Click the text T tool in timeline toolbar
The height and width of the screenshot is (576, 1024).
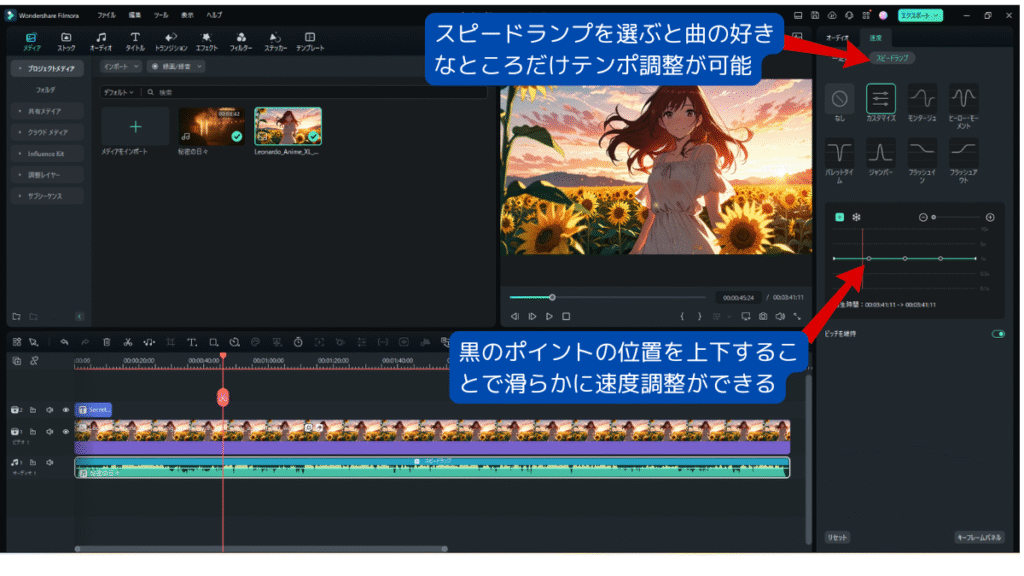click(x=191, y=342)
